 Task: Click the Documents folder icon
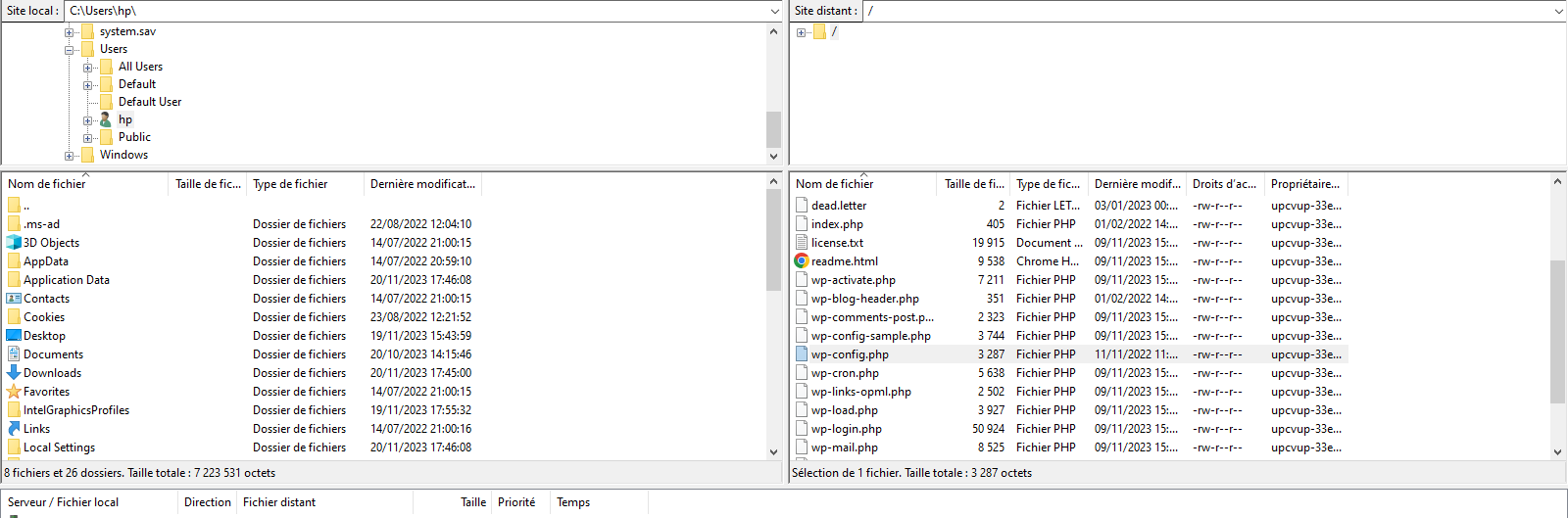(14, 354)
